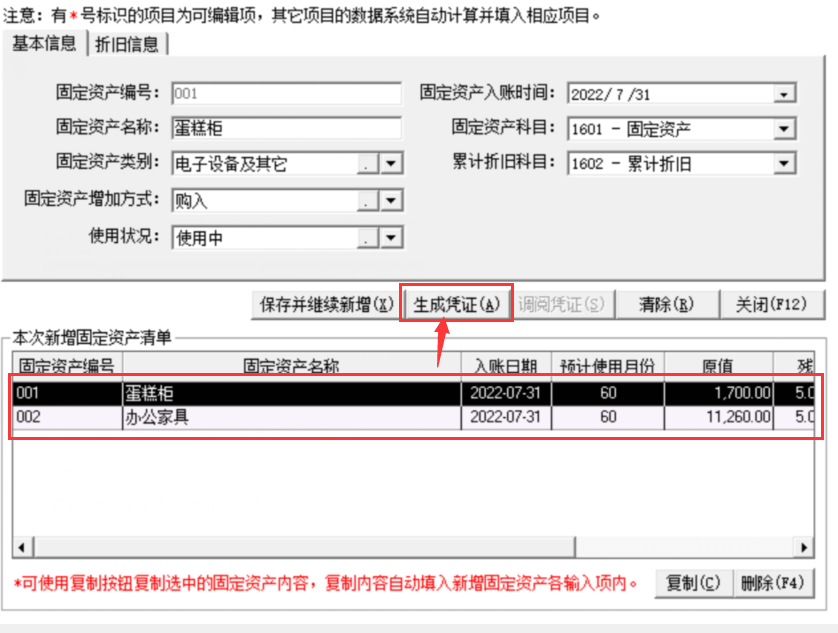This screenshot has height=633, width=838.
Task: Select the 002 办公家具 row
Action: tap(413, 417)
